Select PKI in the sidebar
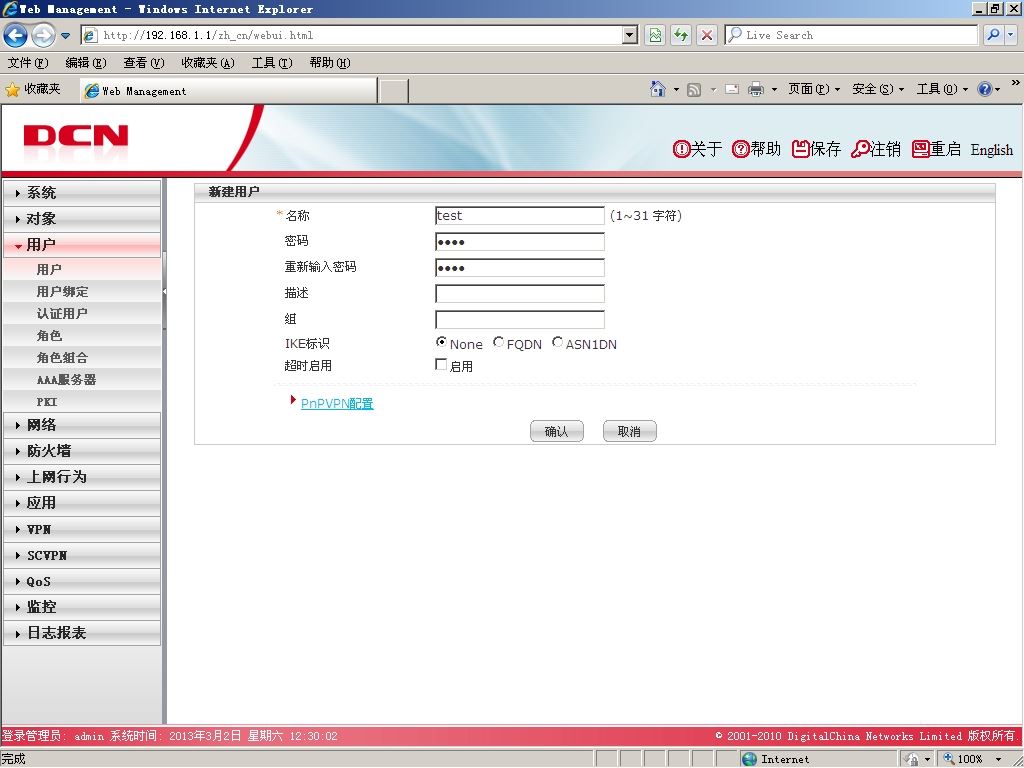The height and width of the screenshot is (768, 1024). pos(47,402)
